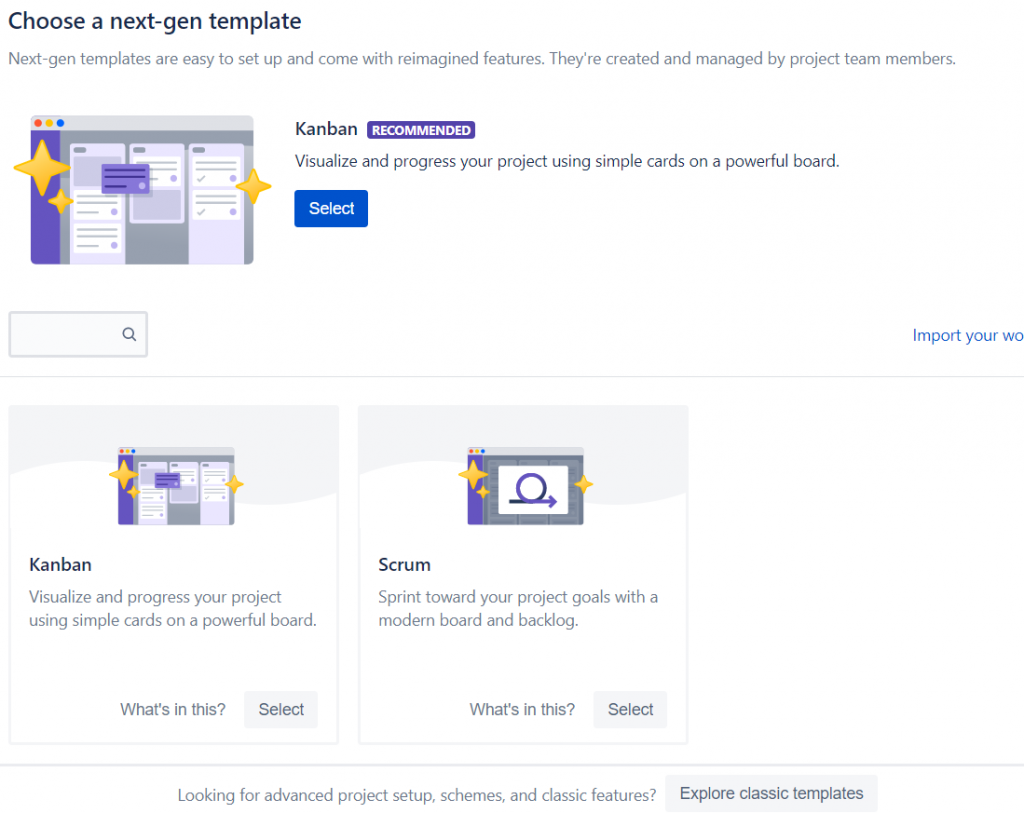This screenshot has width=1024, height=813.
Task: Click inside the template search box
Action: pos(65,334)
